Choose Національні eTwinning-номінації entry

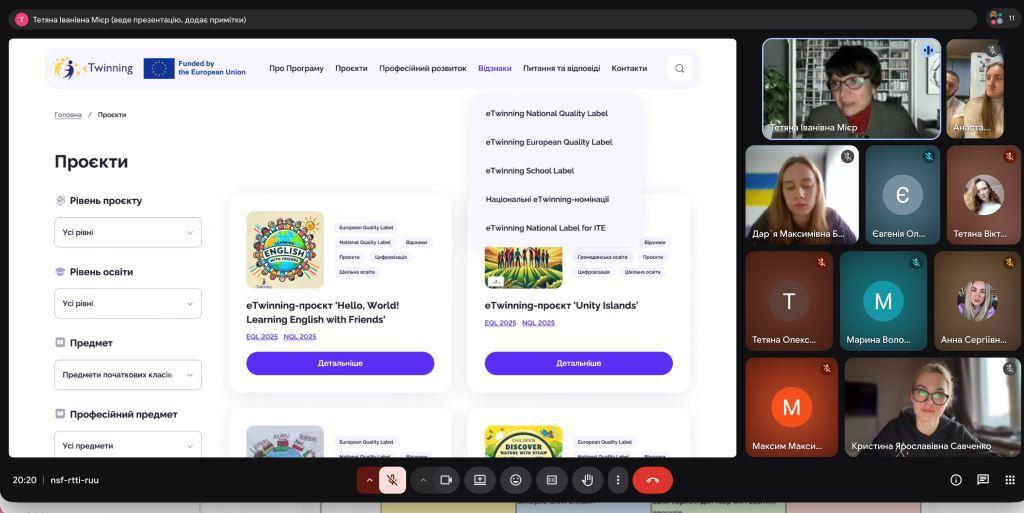pos(547,199)
